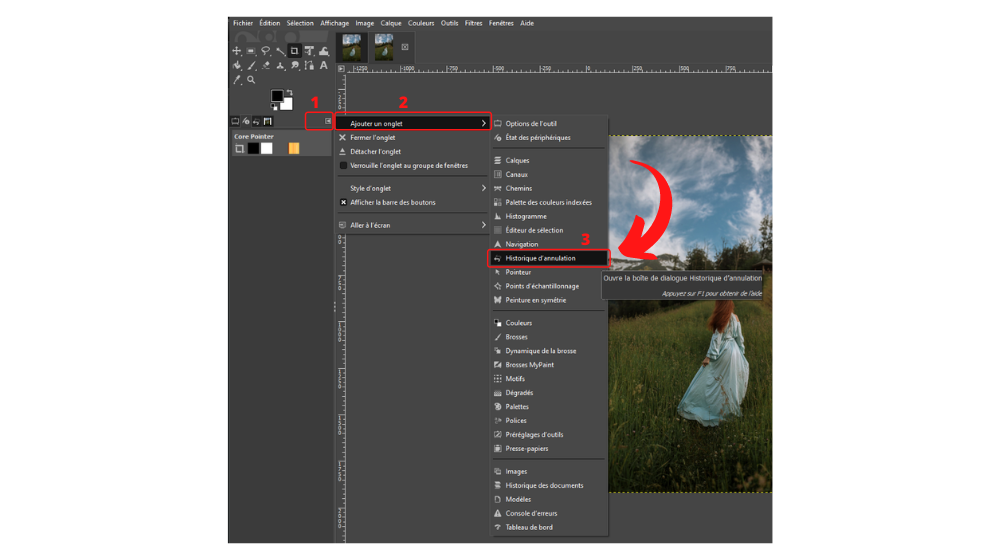Expand the Aller à l'écran submenu
1000x560 pixels.
click(x=411, y=225)
